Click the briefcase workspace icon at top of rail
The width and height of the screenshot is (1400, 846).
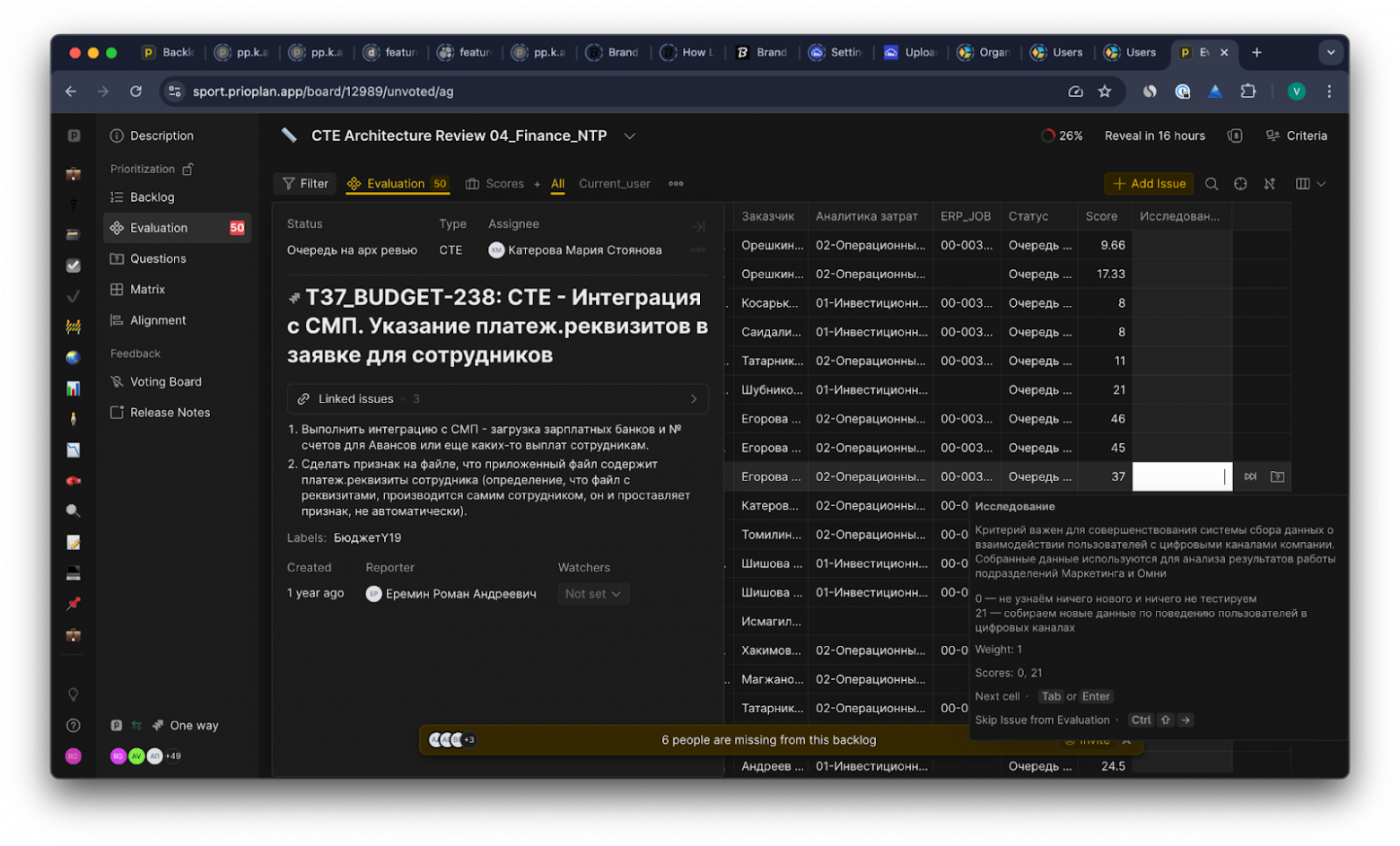(x=74, y=174)
